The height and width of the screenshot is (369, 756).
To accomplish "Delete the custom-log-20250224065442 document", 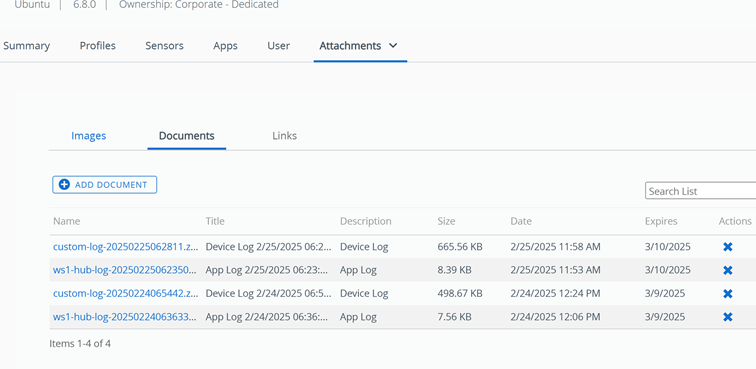I will [x=728, y=293].
